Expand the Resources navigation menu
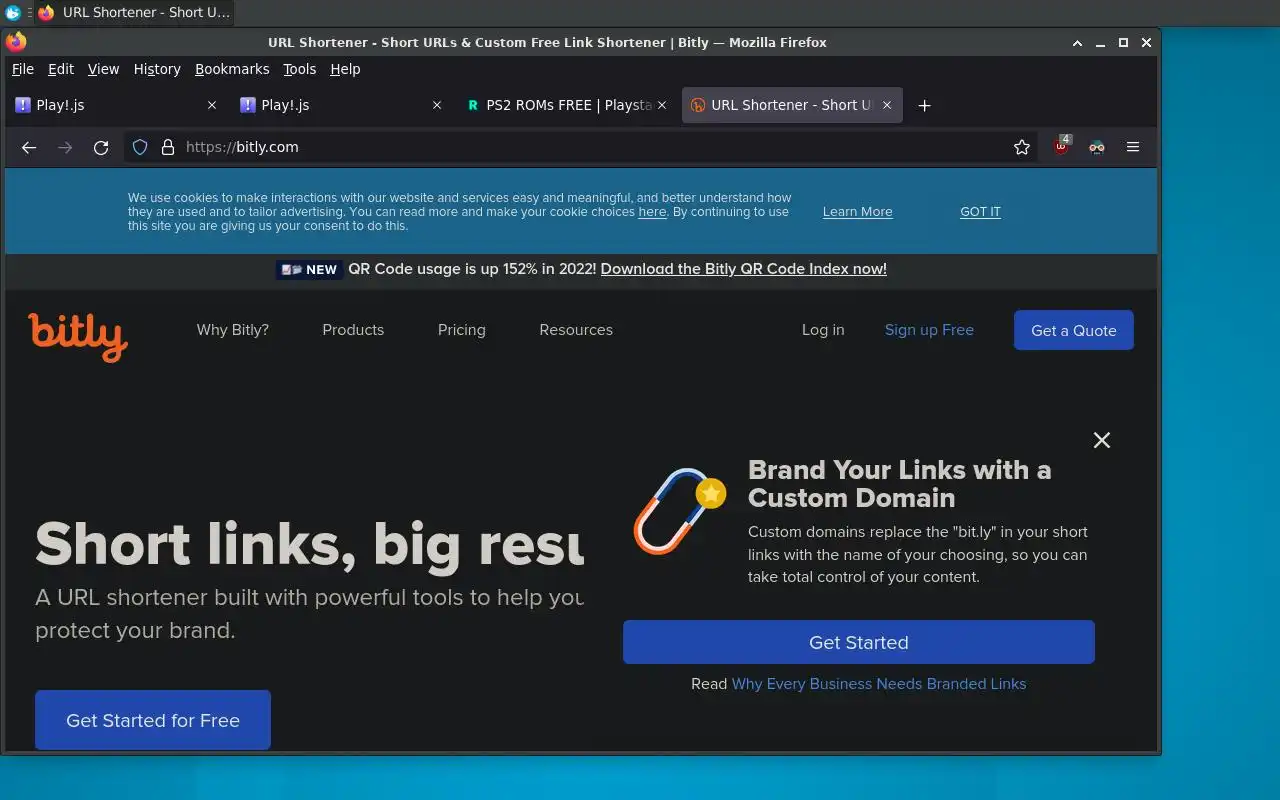Screen dimensions: 1280x800 point(576,330)
